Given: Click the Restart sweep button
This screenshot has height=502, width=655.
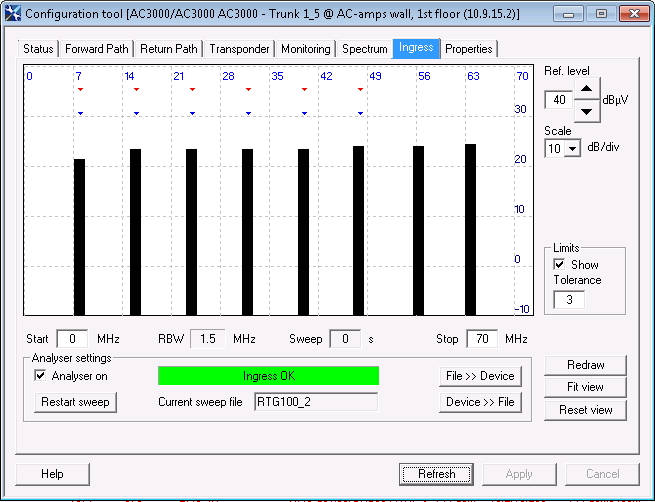Looking at the screenshot, I should point(75,402).
